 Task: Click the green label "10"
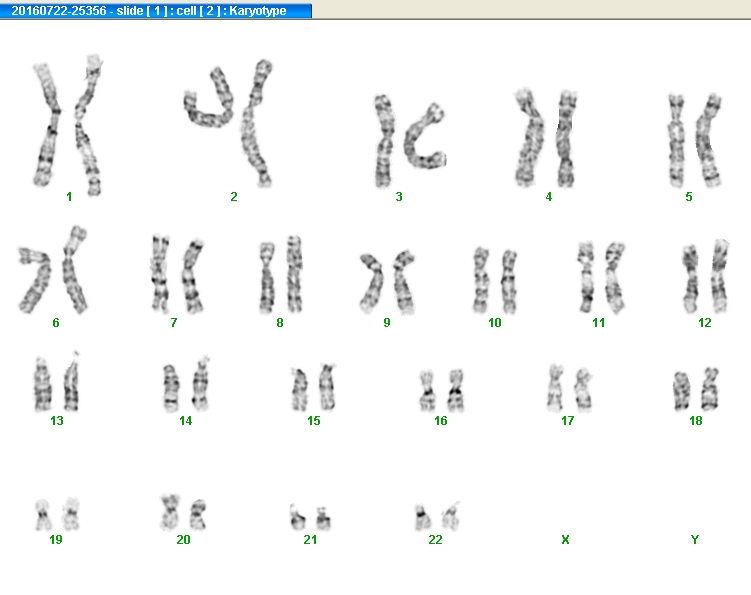point(495,323)
